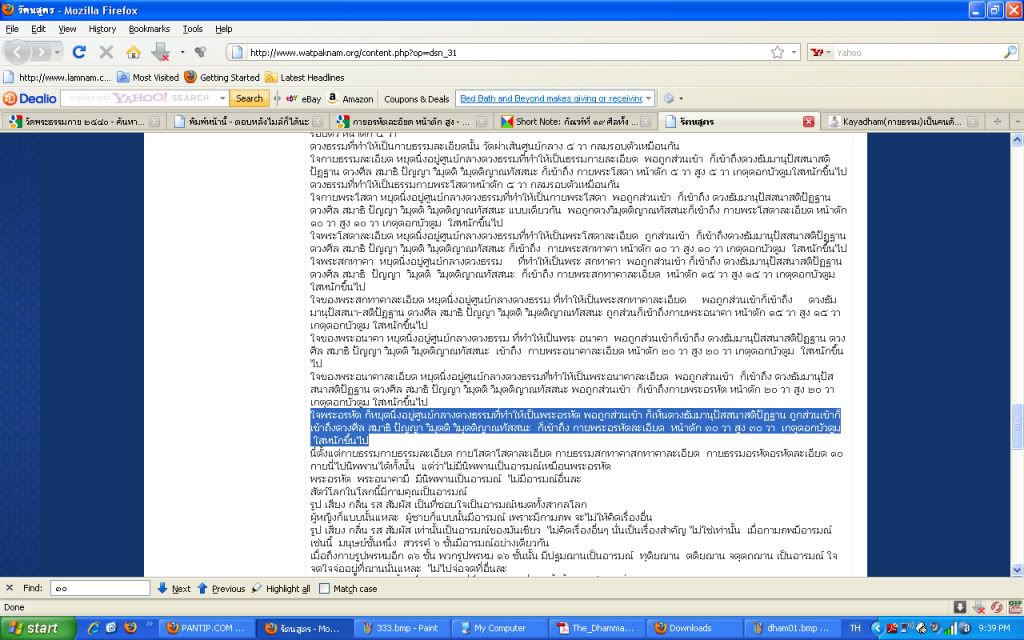
Task: Open the Getting Started bookmark
Action: 222,77
